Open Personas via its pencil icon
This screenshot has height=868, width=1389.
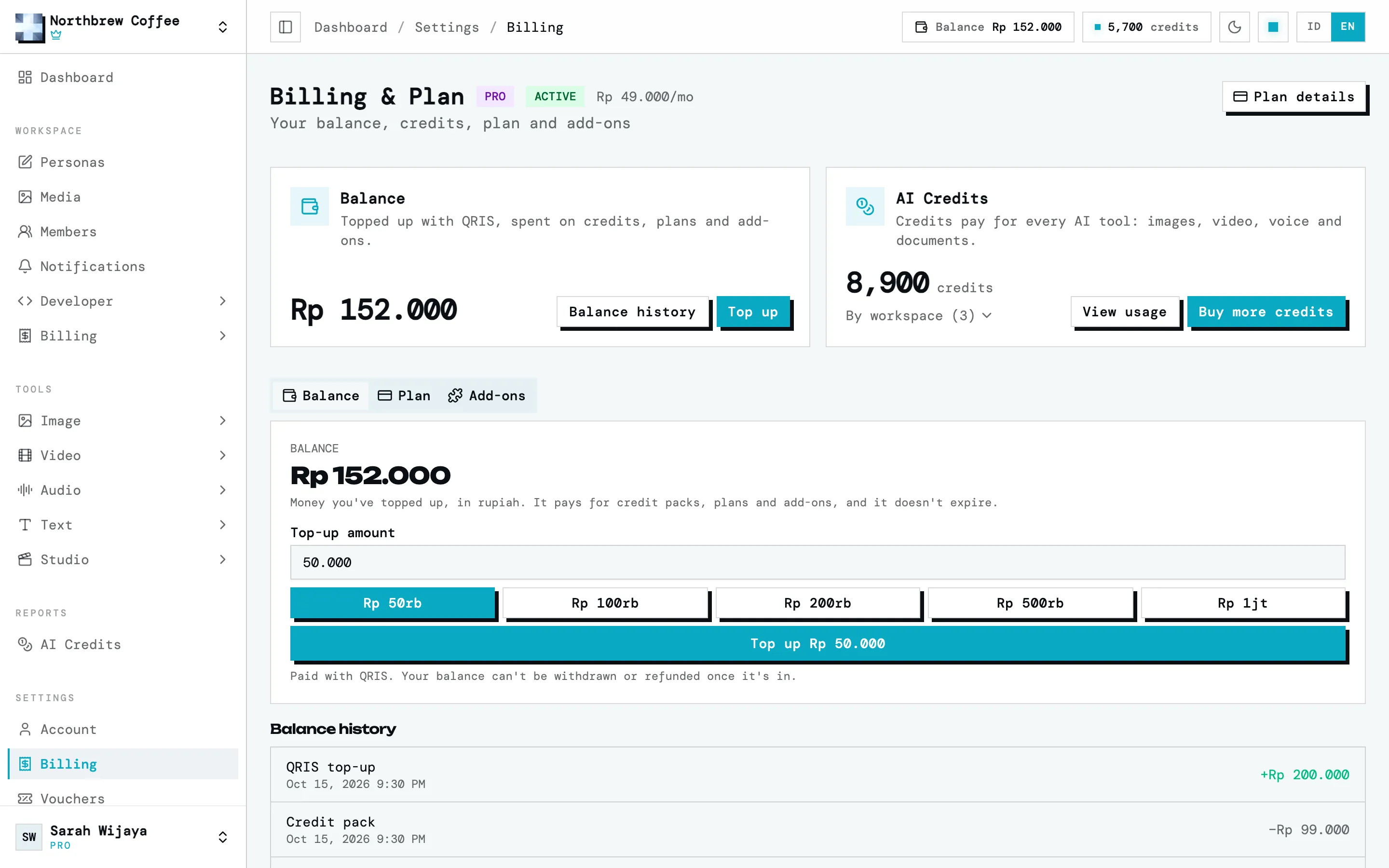click(x=25, y=163)
